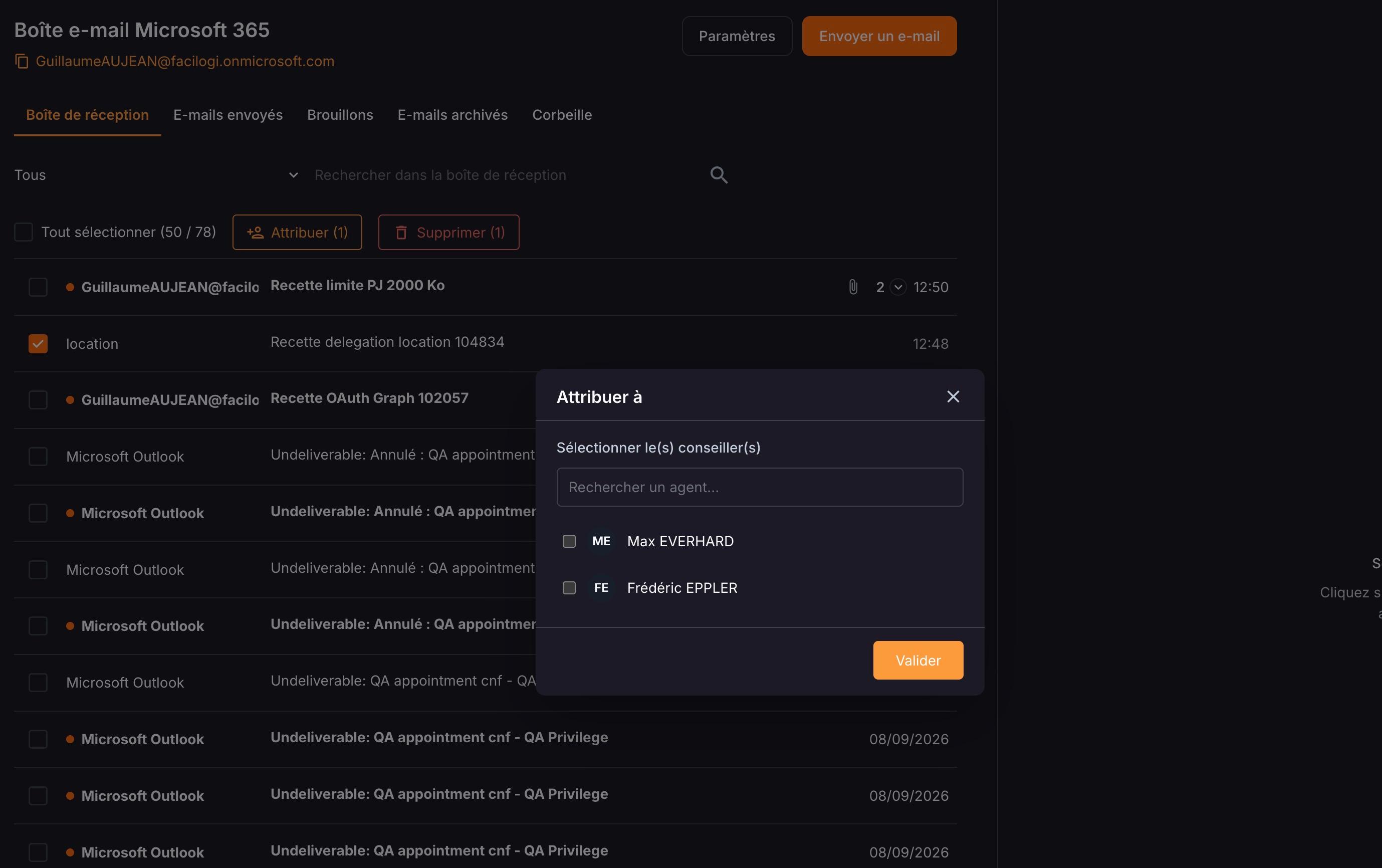This screenshot has width=1382, height=868.
Task: Select the Recette OAuth Graph 102057 checkbox
Action: pos(38,399)
